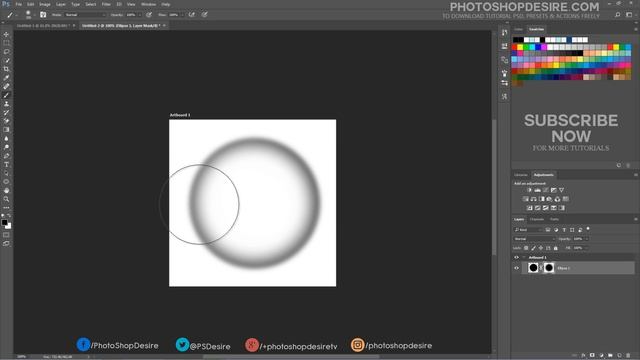
Task: Toggle pressure for size in options bar
Action: click(204, 15)
